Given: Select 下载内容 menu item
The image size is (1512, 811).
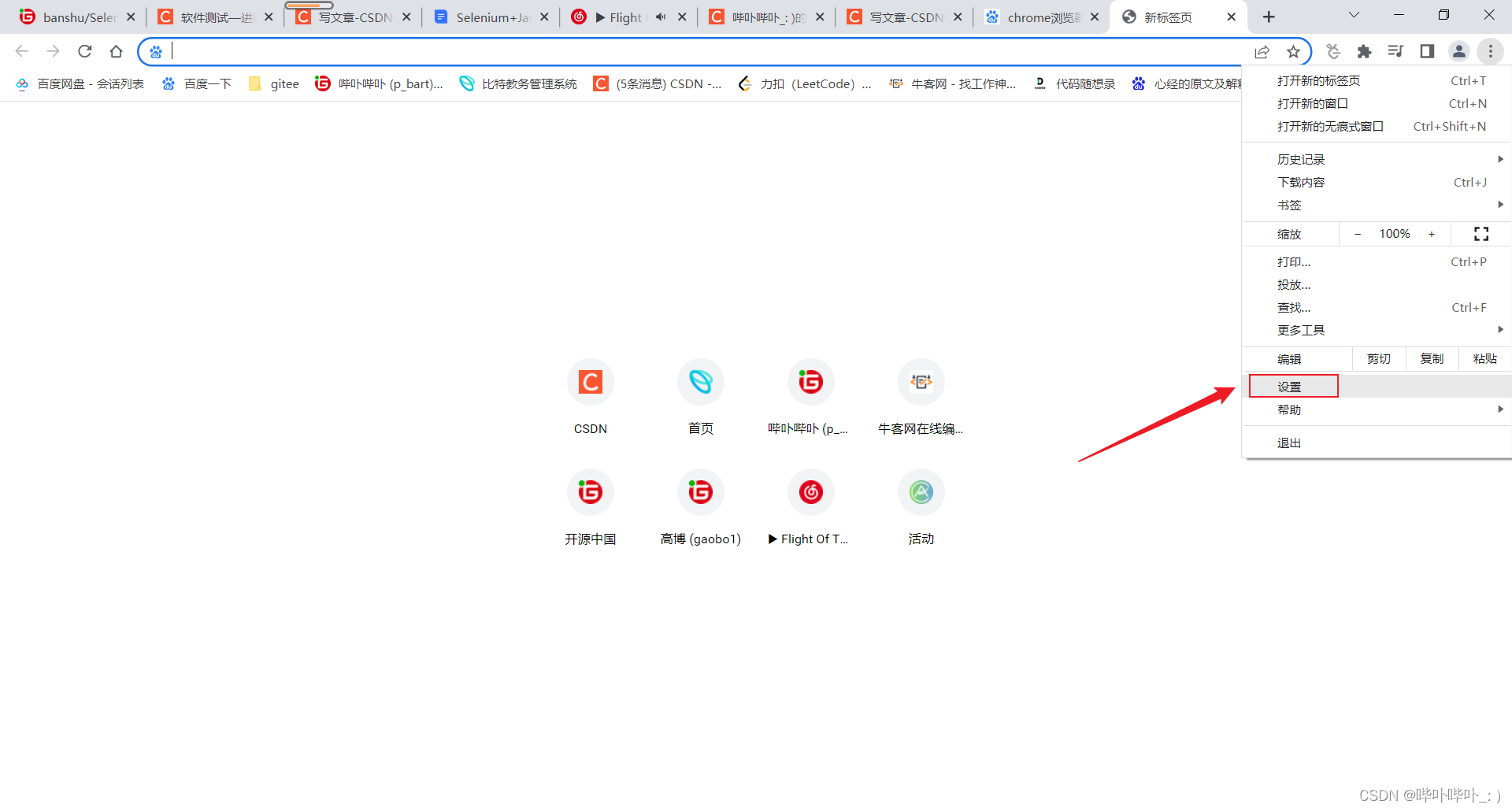Looking at the screenshot, I should point(1377,182).
